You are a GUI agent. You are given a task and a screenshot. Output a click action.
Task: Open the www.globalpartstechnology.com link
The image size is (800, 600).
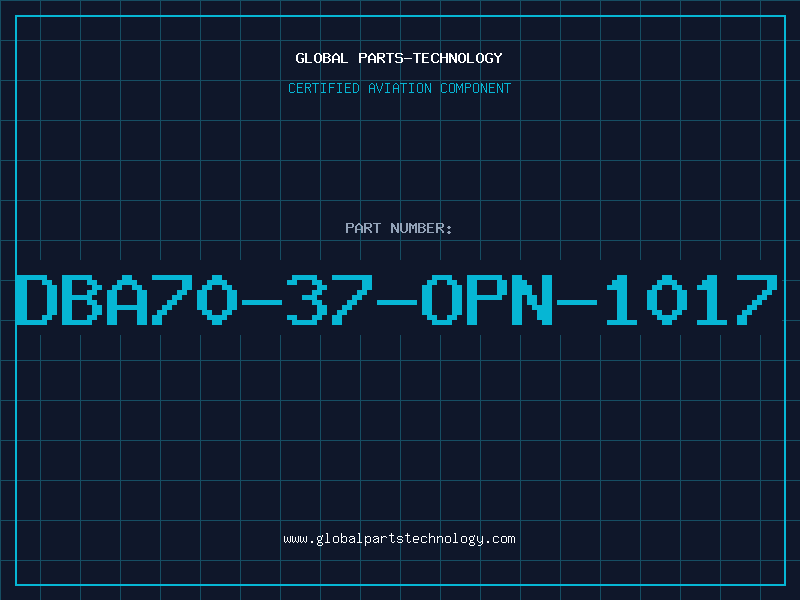tap(399, 539)
